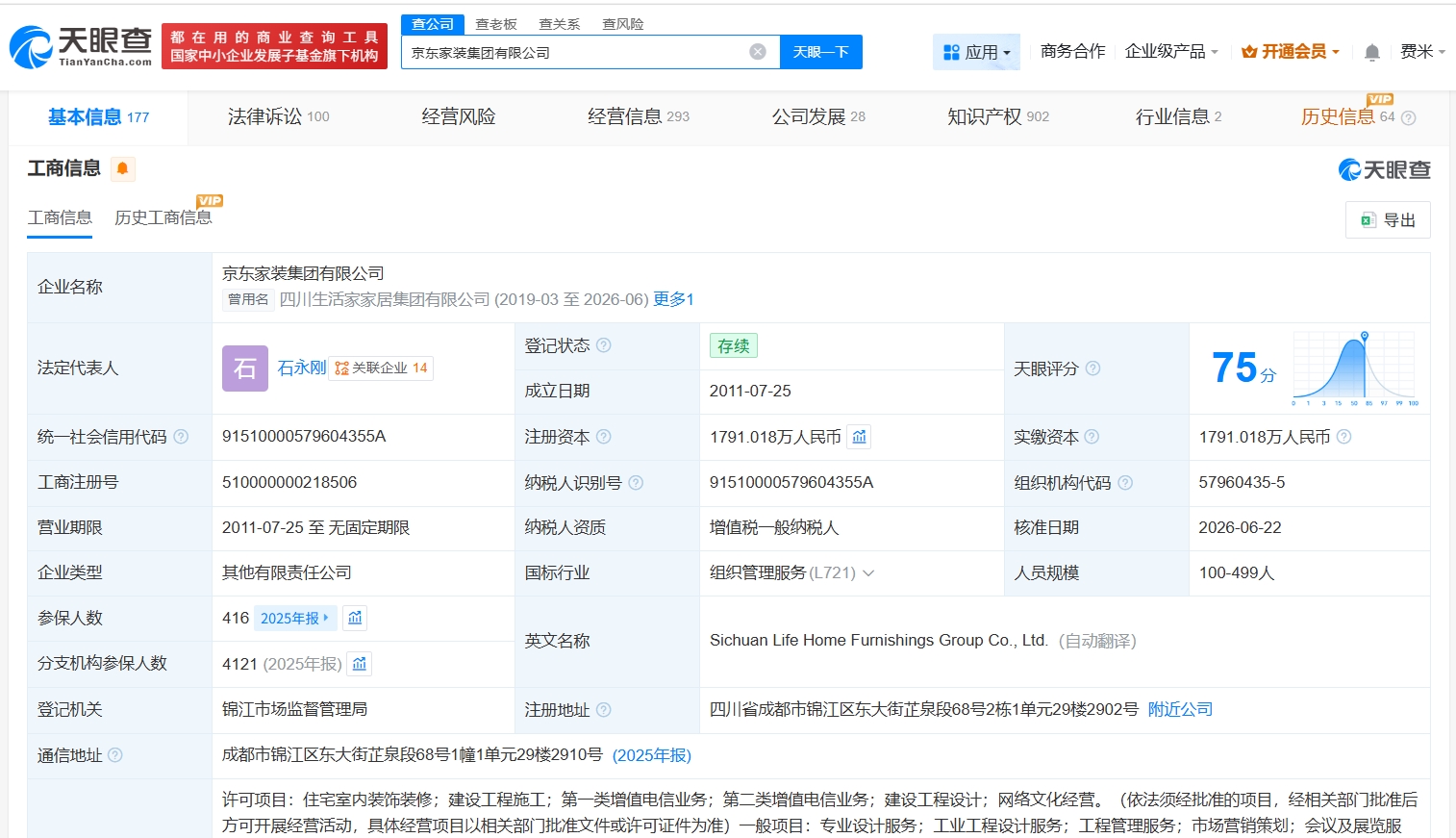Switch to the 查老板 search tab
Viewport: 1456px width, 838px height.
496,24
